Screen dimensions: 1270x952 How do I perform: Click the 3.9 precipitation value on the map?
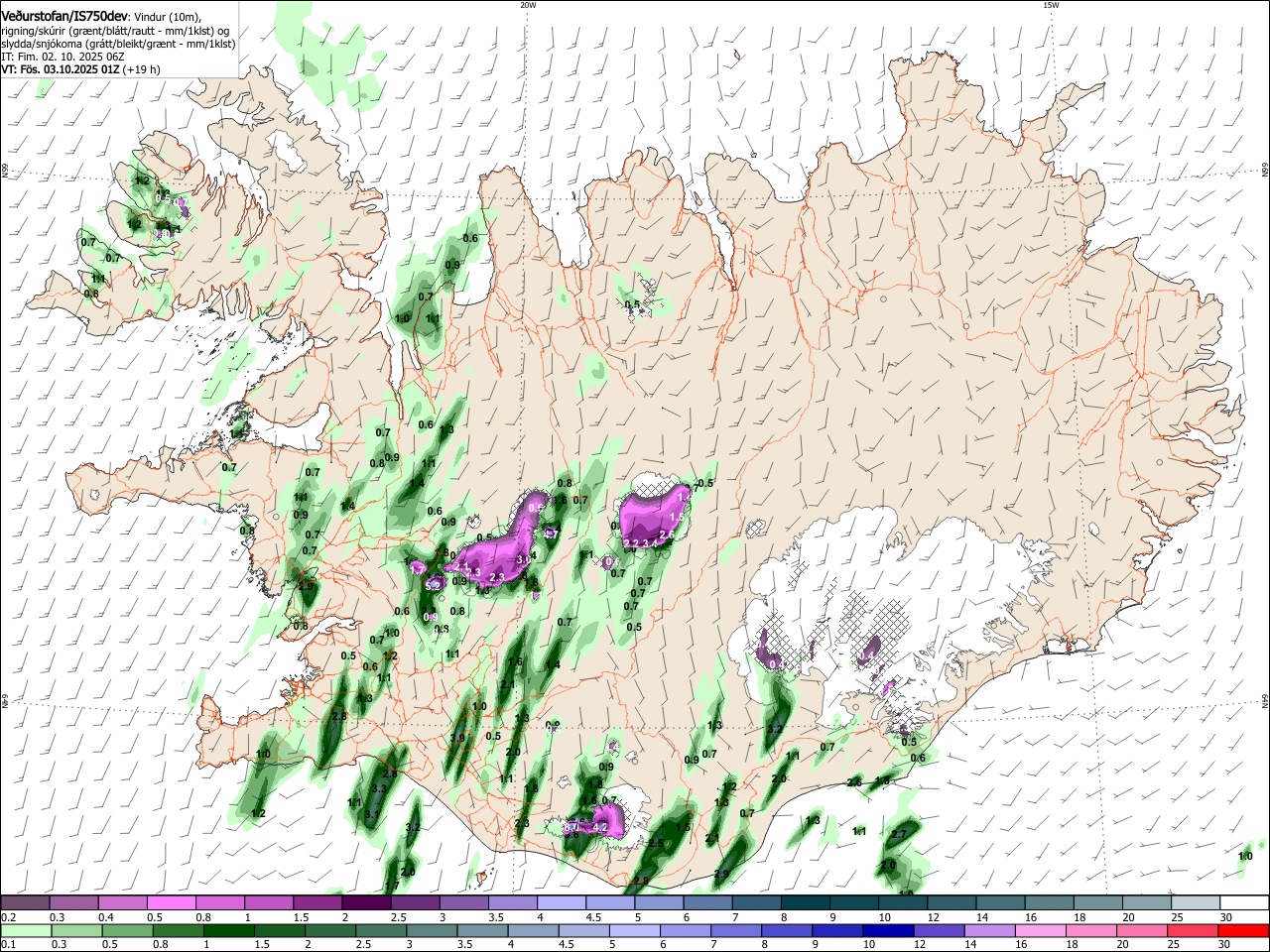pos(457,738)
